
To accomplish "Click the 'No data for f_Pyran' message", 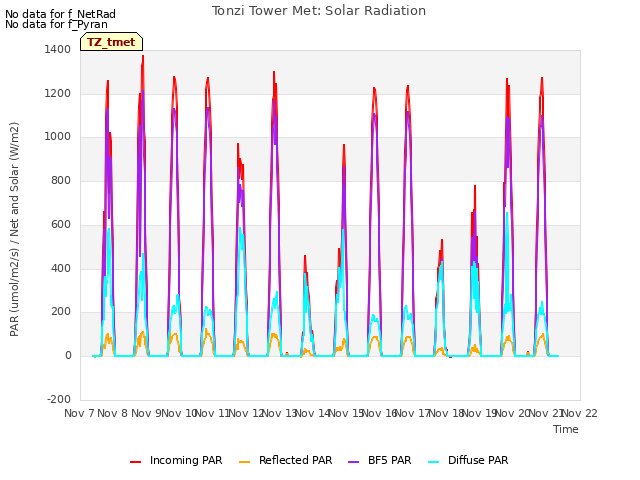I will tap(56, 24).
